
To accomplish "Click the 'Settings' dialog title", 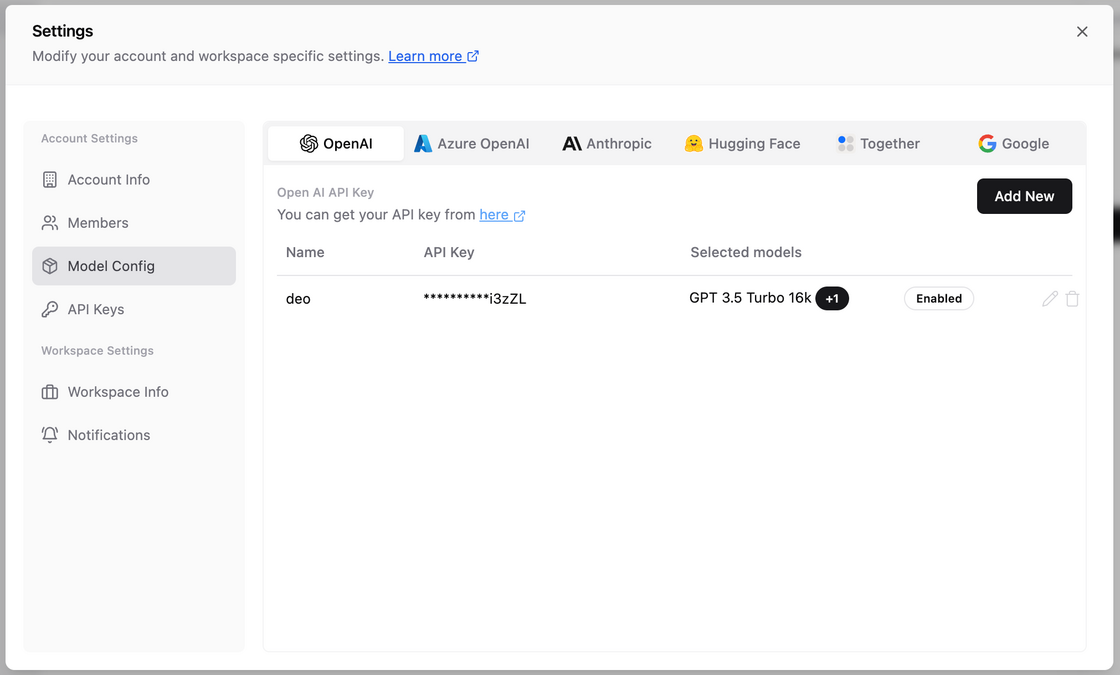I will [x=63, y=31].
